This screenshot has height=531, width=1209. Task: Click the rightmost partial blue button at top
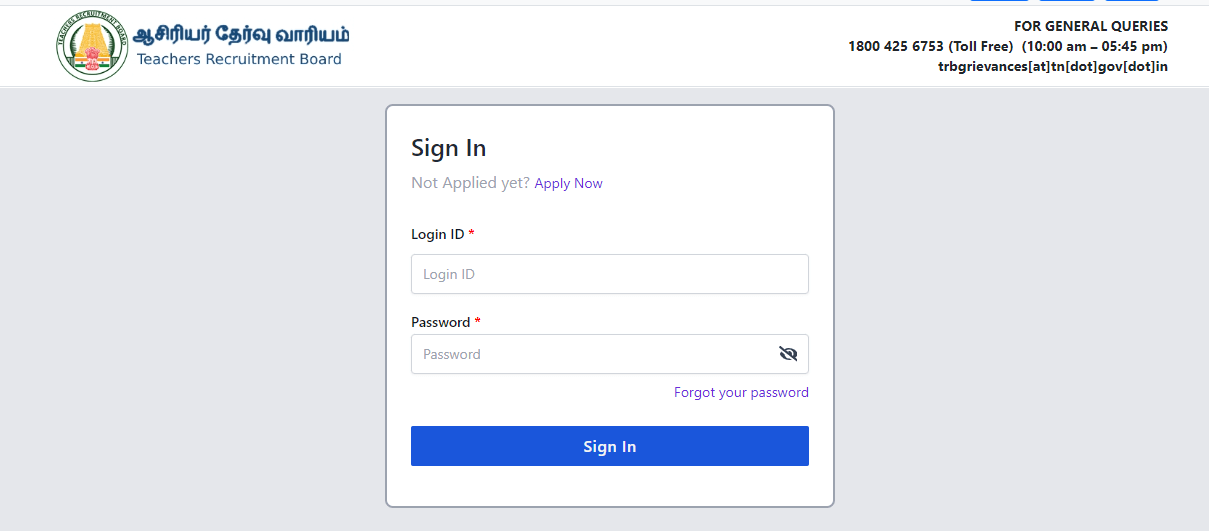point(1131,1)
